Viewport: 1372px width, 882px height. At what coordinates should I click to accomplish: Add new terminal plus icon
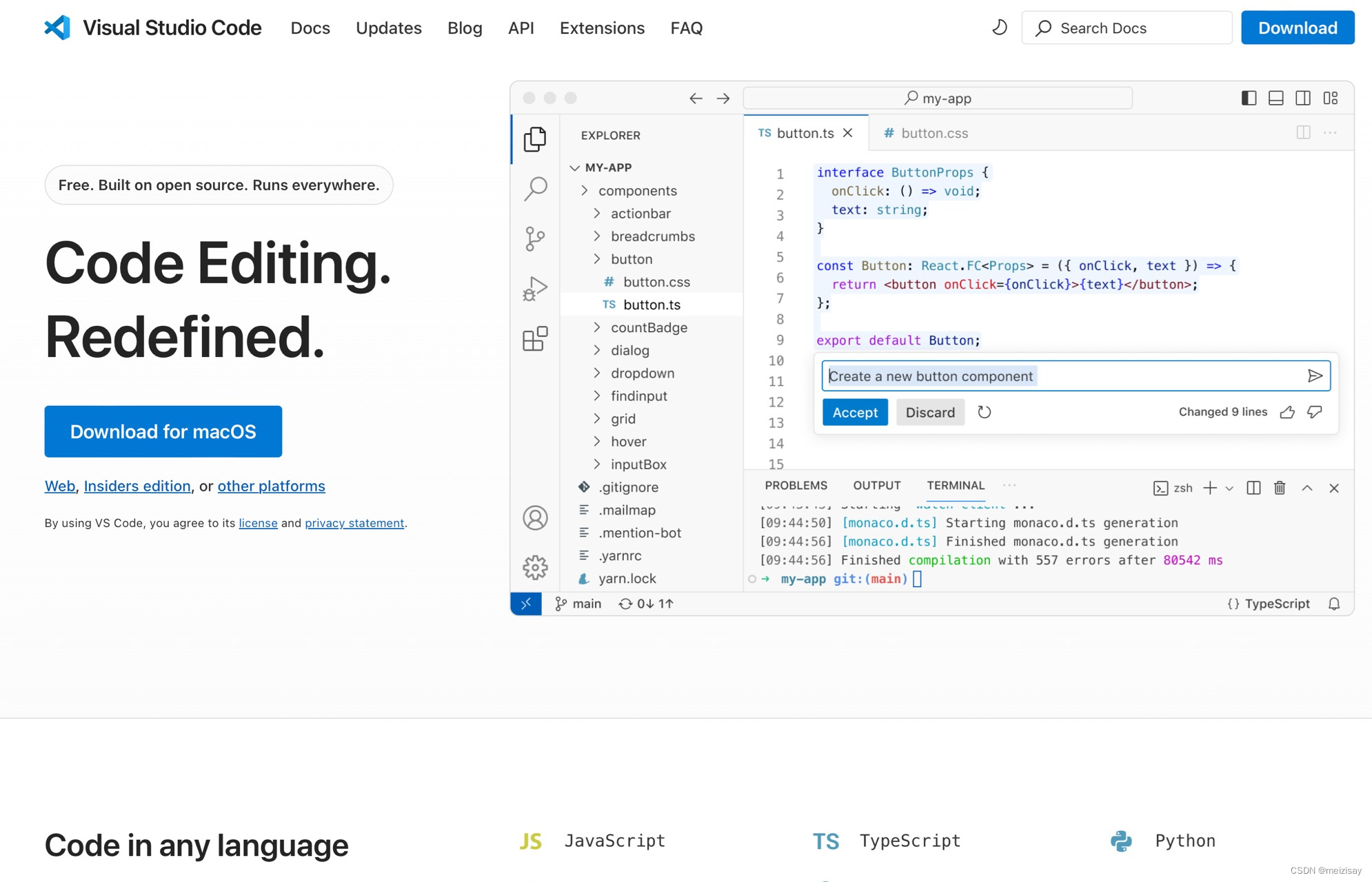pos(1210,488)
